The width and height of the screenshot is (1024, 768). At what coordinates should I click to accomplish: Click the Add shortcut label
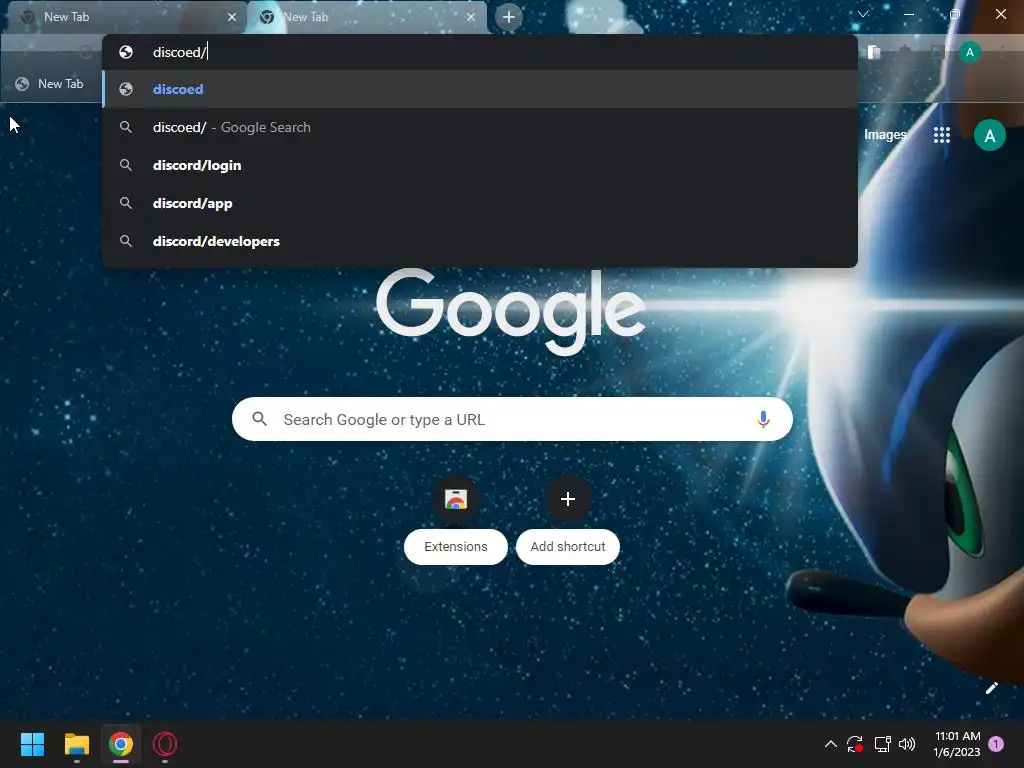pyautogui.click(x=568, y=547)
